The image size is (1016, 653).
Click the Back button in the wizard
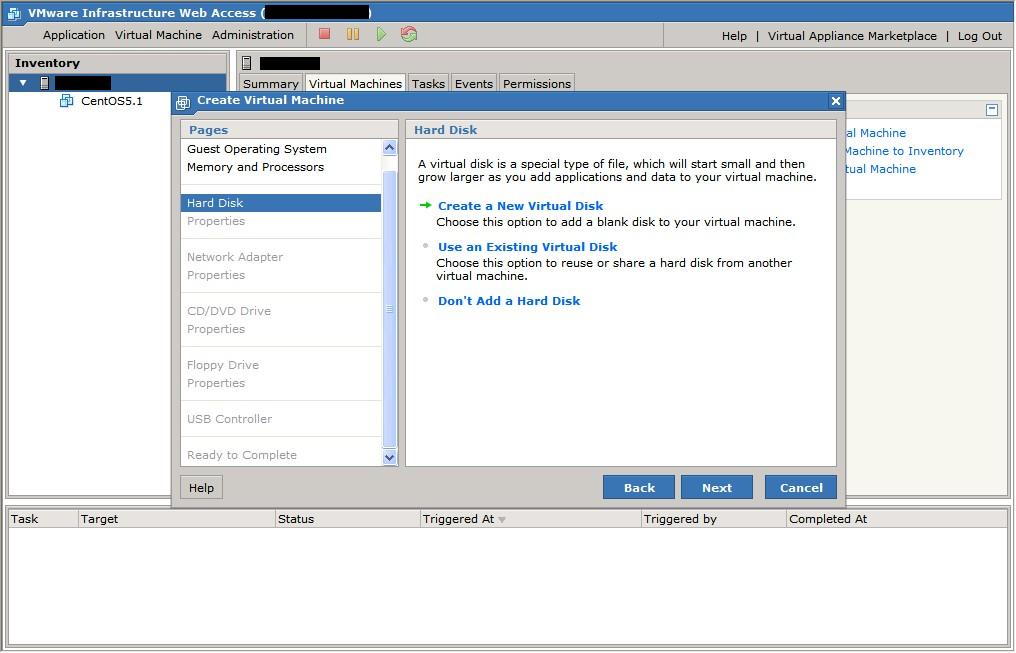(639, 488)
